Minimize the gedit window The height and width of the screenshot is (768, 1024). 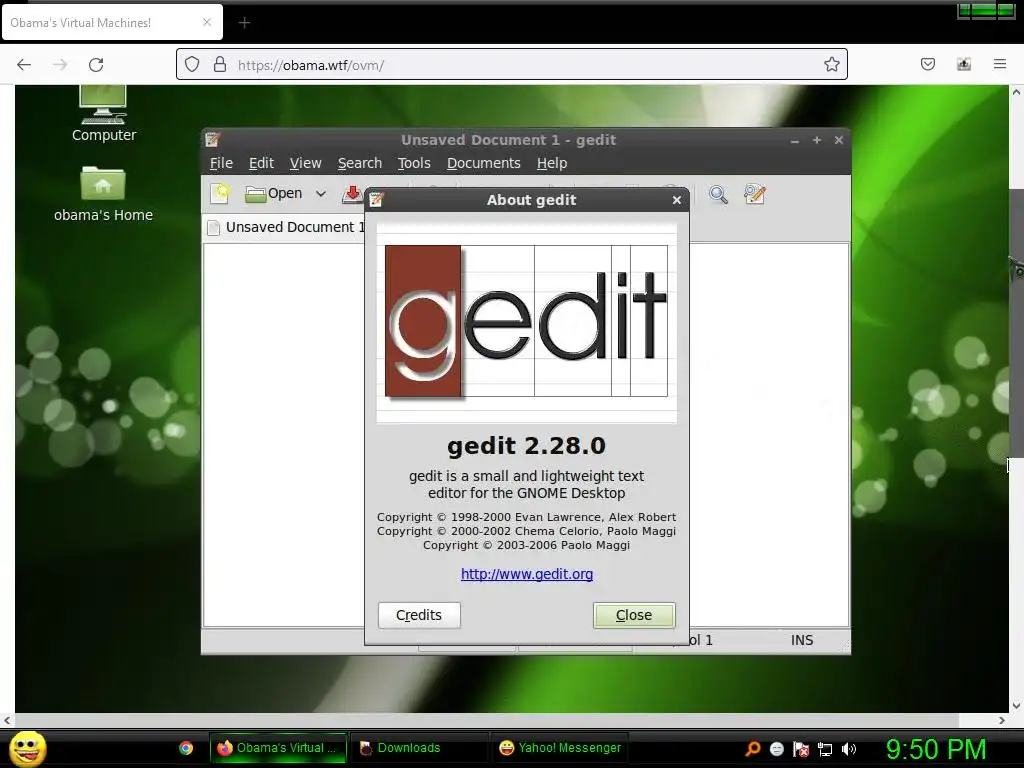(795, 140)
